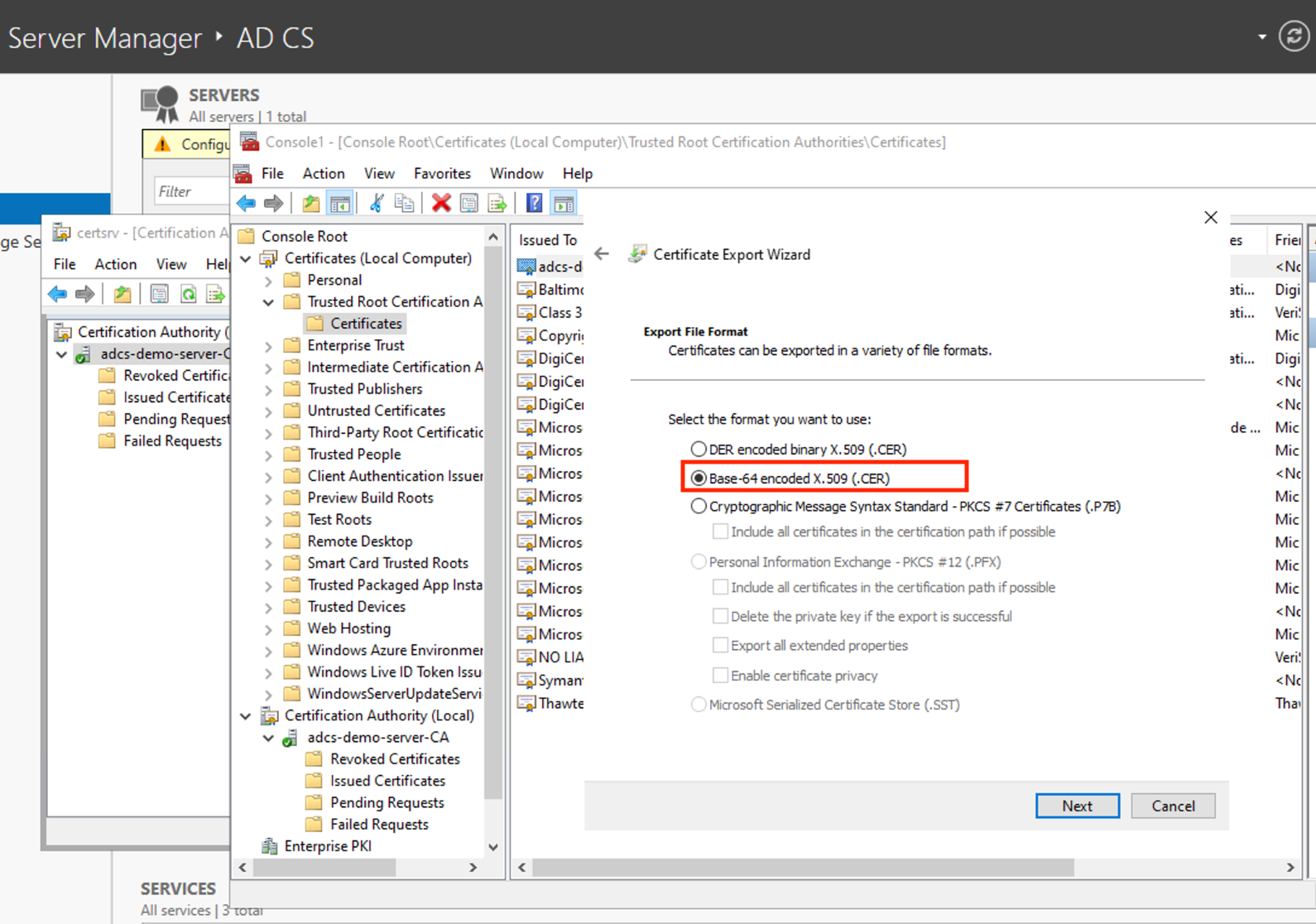Expand the Remote Desktop node
This screenshot has height=924, width=1316.
click(x=268, y=541)
